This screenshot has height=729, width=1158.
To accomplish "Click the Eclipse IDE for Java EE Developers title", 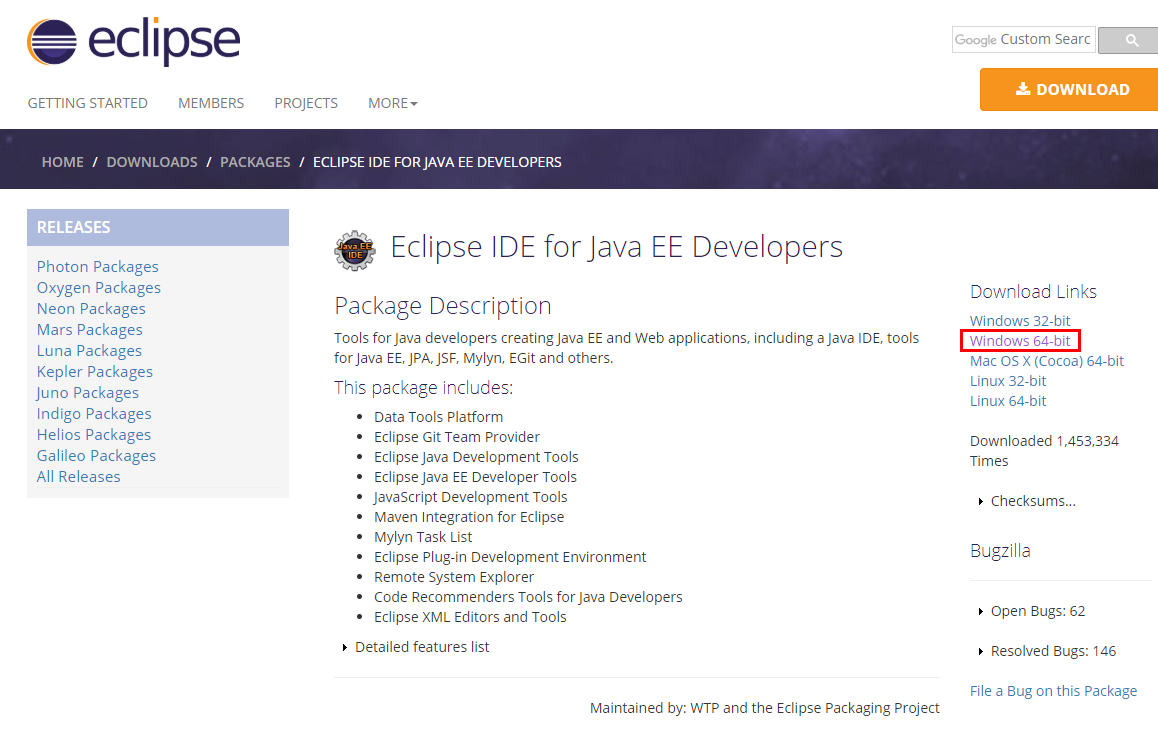I will 617,247.
